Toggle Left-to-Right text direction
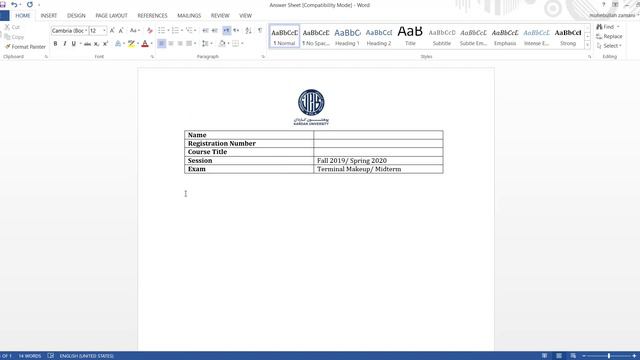Viewport: 640px width, 360px height. [x=227, y=31]
